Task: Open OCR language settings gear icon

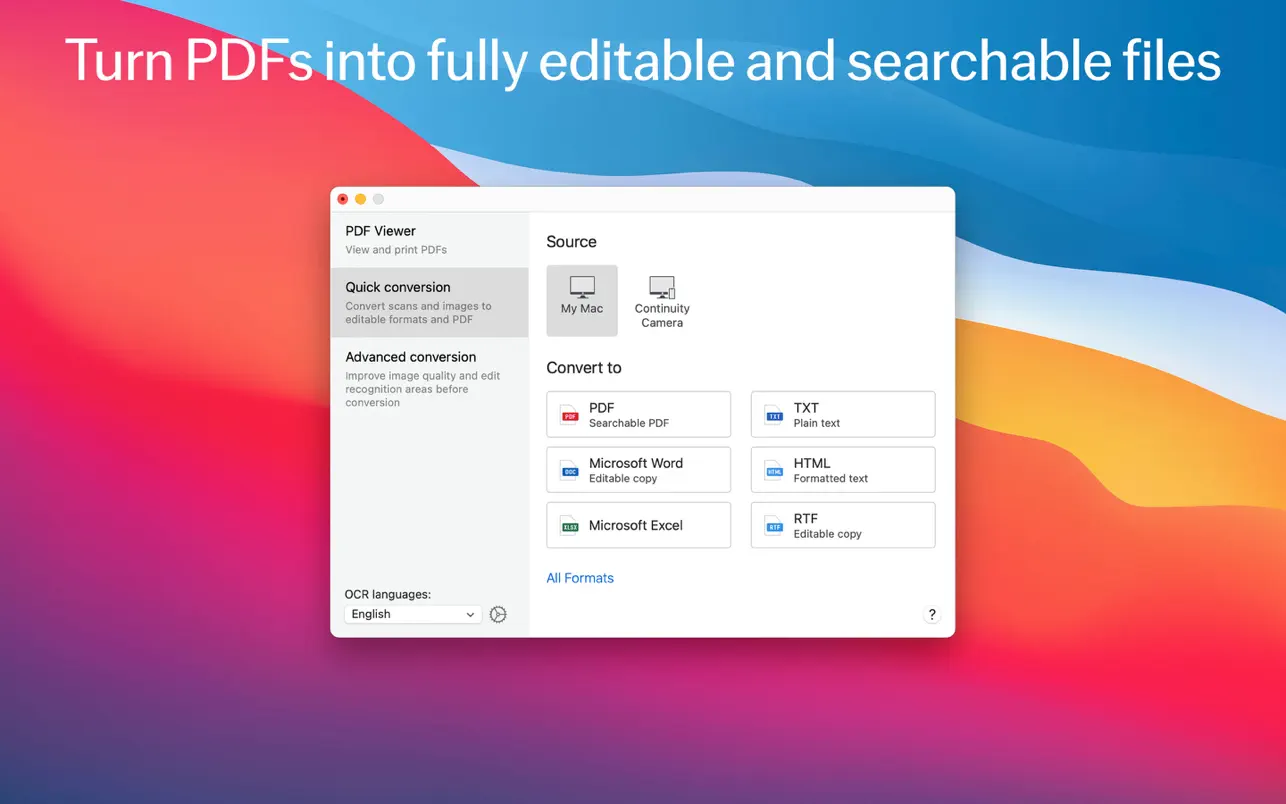Action: tap(498, 614)
